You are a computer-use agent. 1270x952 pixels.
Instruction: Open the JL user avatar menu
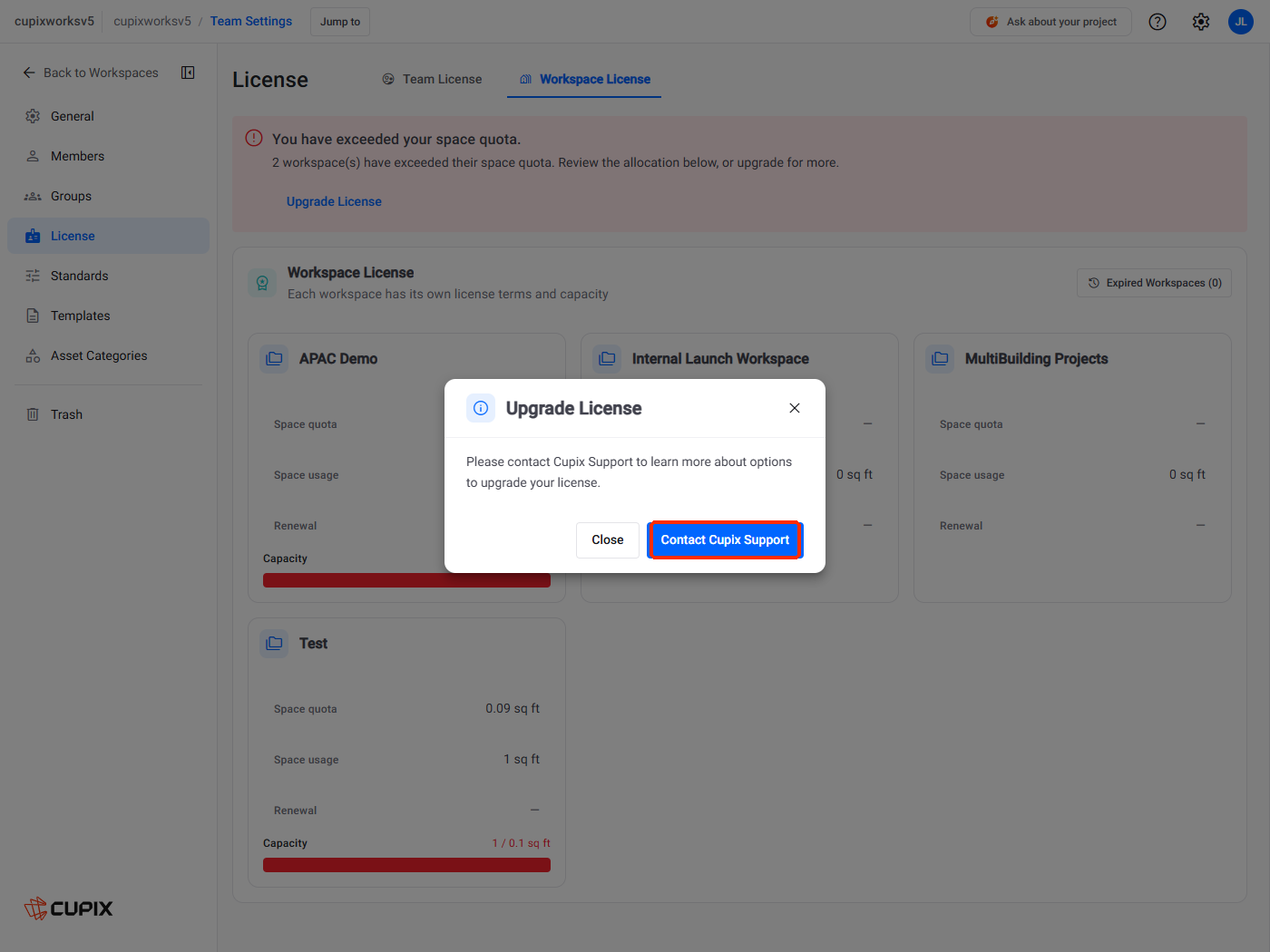pyautogui.click(x=1241, y=22)
